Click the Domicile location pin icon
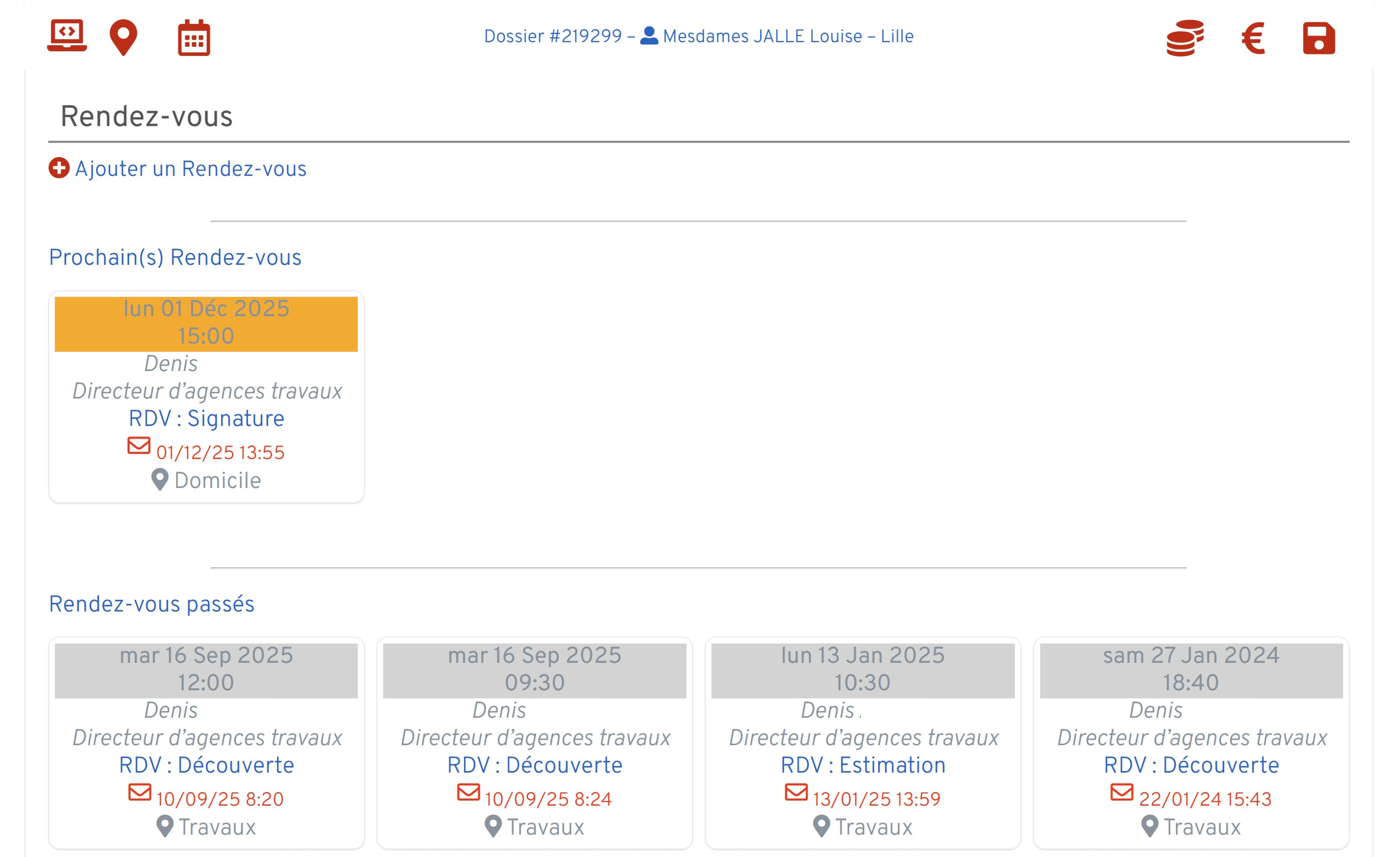 click(x=160, y=480)
